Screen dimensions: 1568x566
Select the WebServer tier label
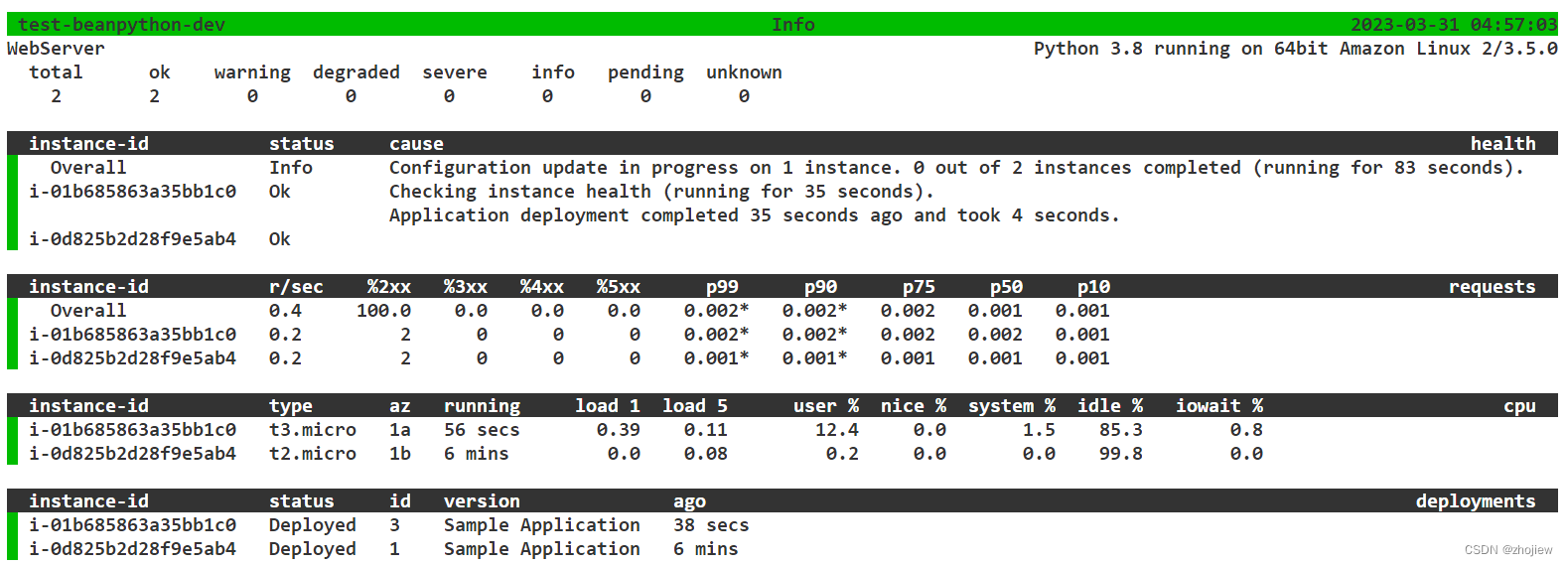coord(56,49)
